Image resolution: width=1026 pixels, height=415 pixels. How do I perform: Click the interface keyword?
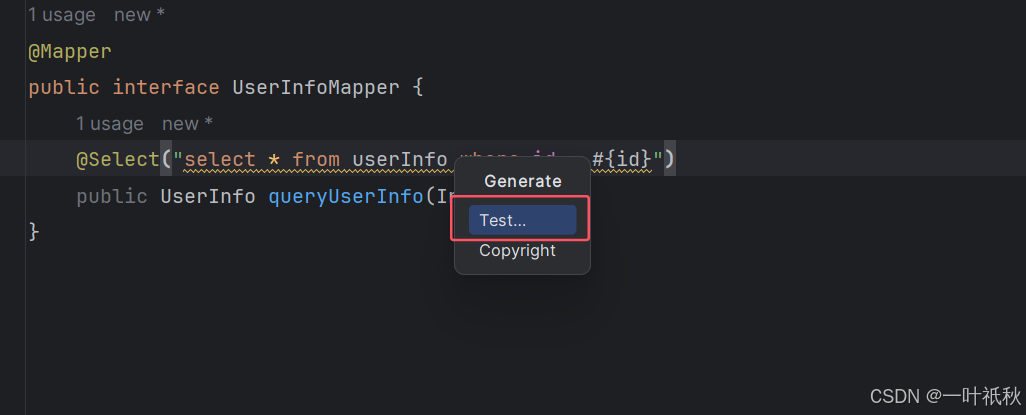[165, 87]
